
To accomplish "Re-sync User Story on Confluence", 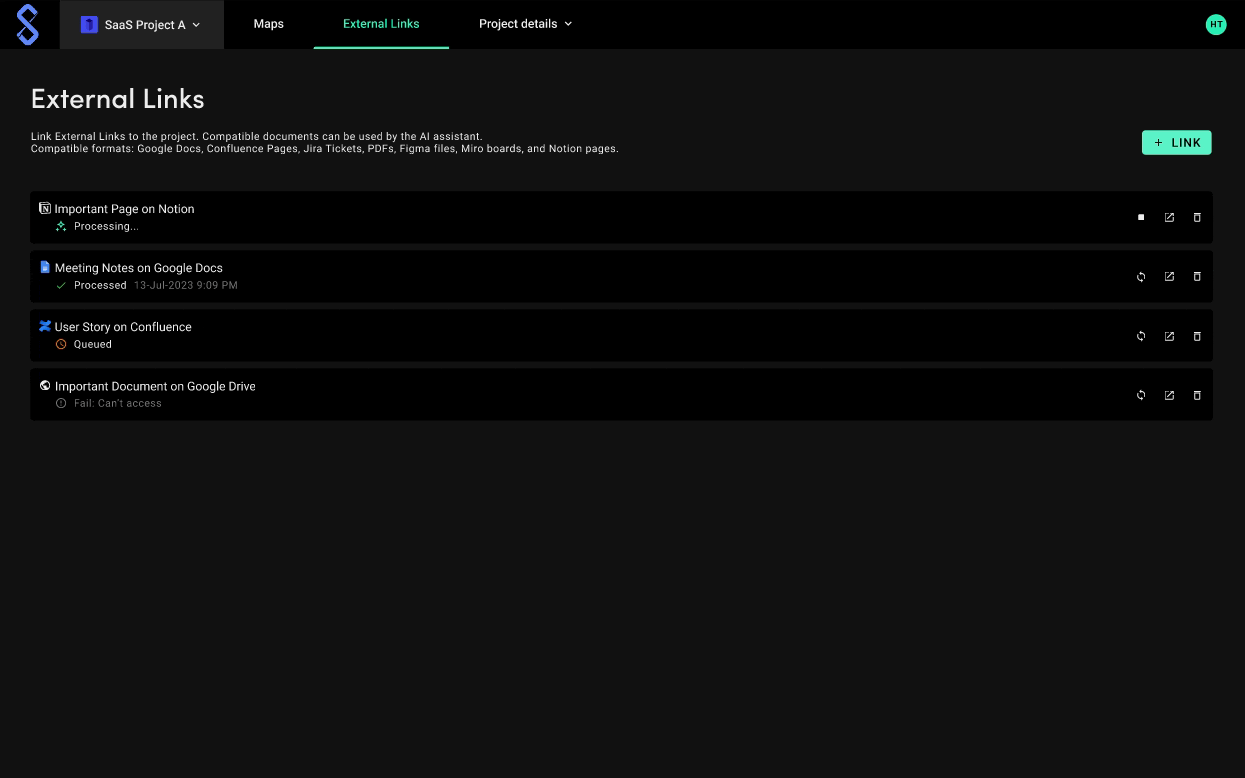I will pyautogui.click(x=1141, y=336).
